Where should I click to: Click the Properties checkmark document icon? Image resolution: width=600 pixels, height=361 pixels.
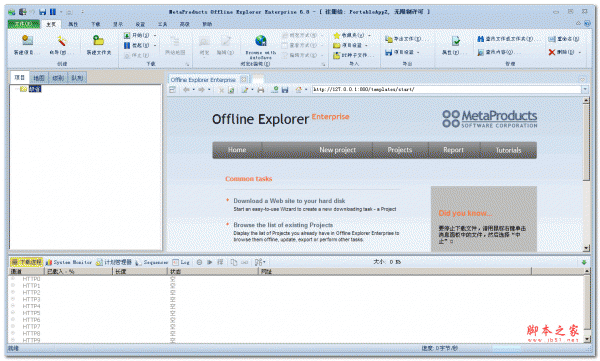point(455,40)
